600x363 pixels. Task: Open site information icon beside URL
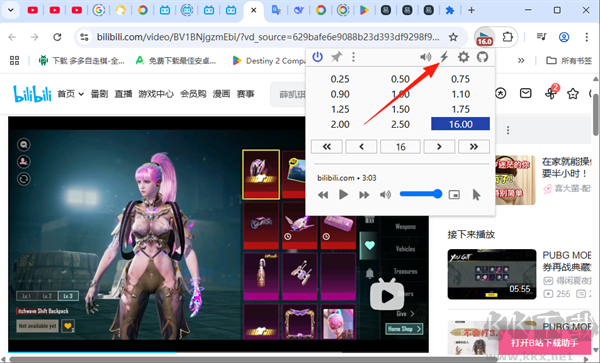click(x=84, y=37)
